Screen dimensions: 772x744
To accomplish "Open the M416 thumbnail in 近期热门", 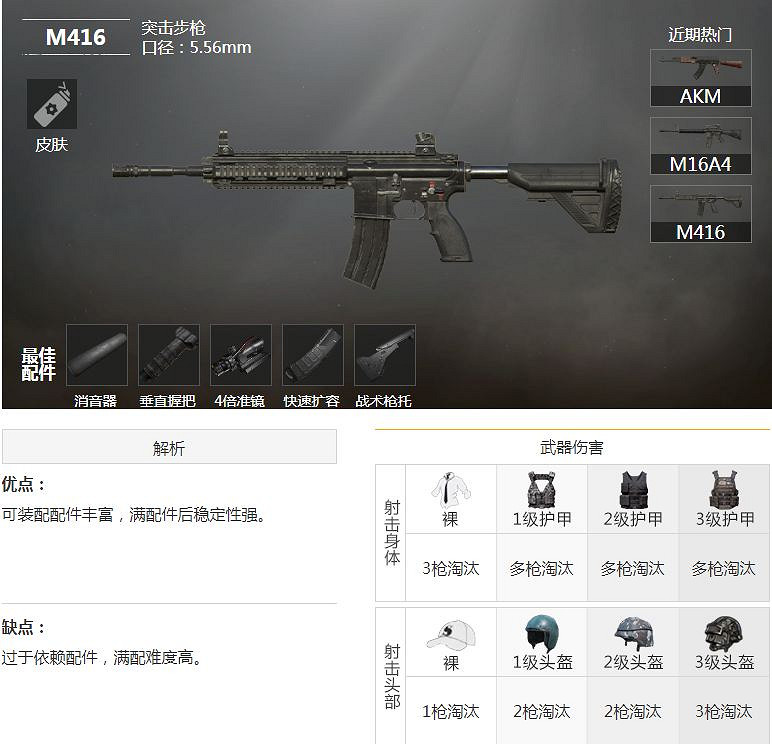I will coord(701,214).
